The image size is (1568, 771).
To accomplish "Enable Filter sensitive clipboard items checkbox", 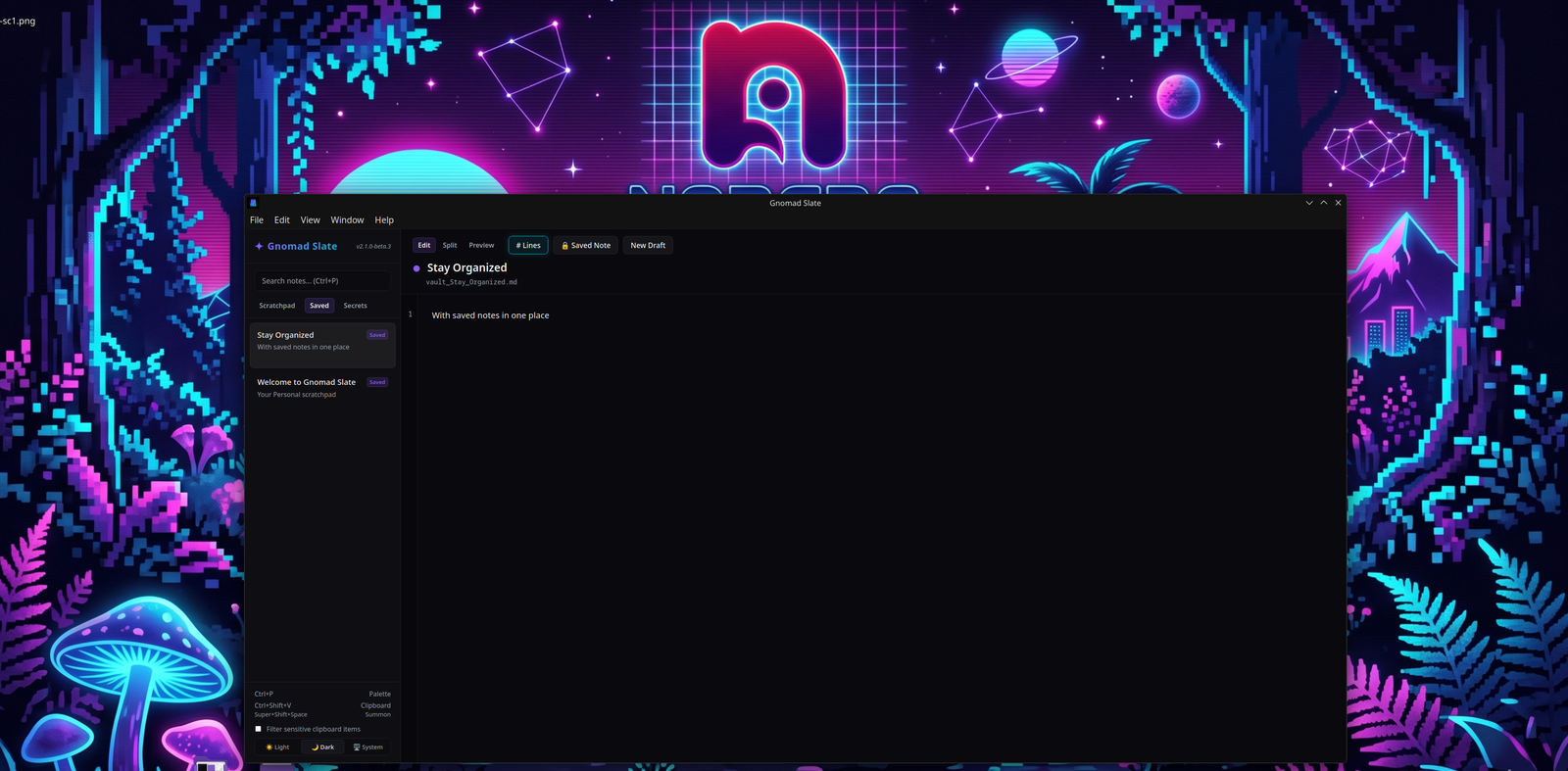I will click(259, 729).
